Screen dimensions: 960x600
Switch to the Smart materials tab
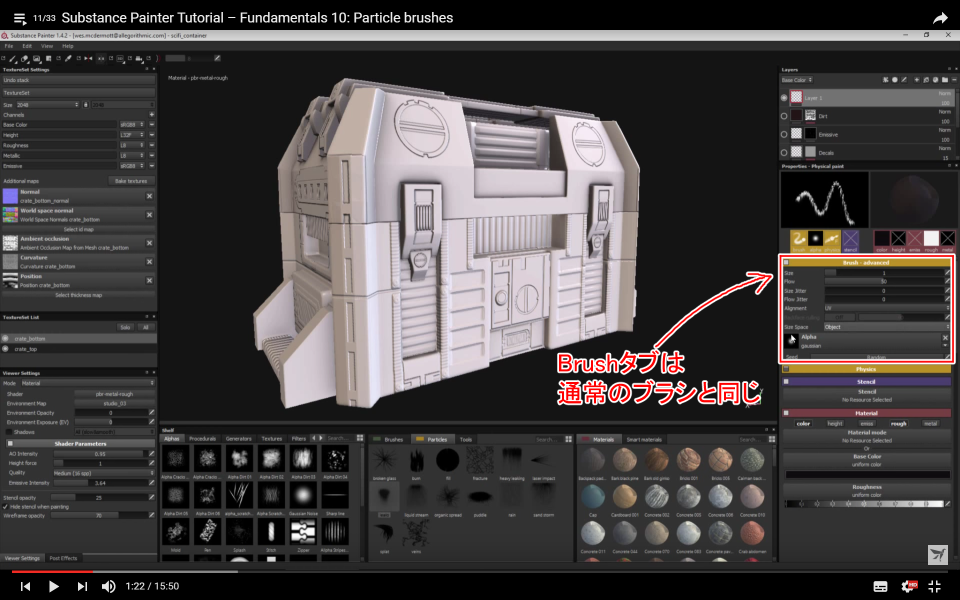644,440
